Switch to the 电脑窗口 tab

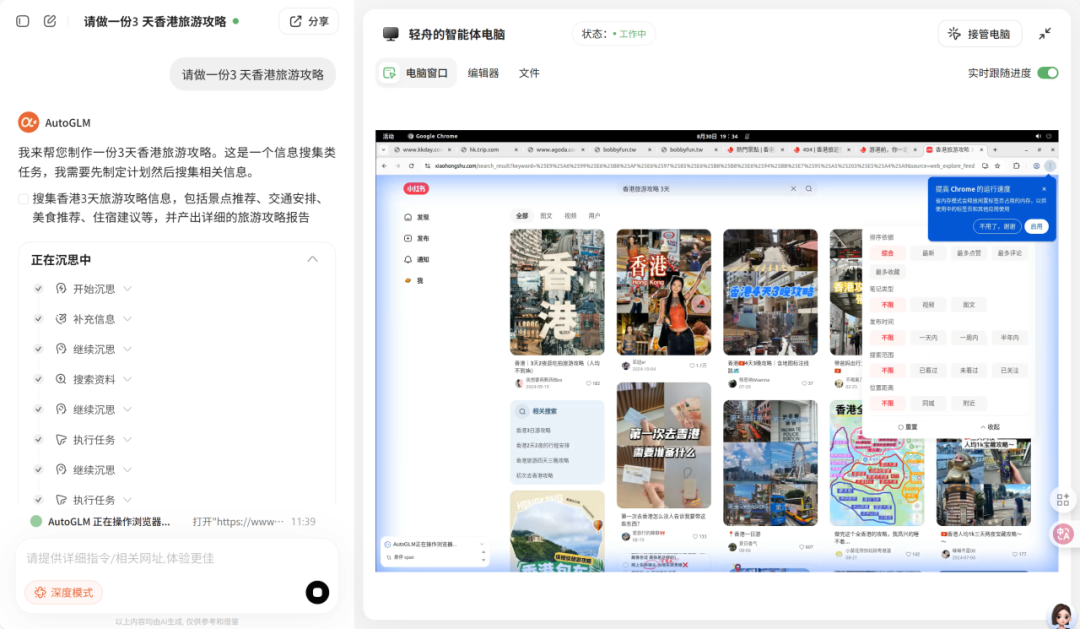click(416, 73)
